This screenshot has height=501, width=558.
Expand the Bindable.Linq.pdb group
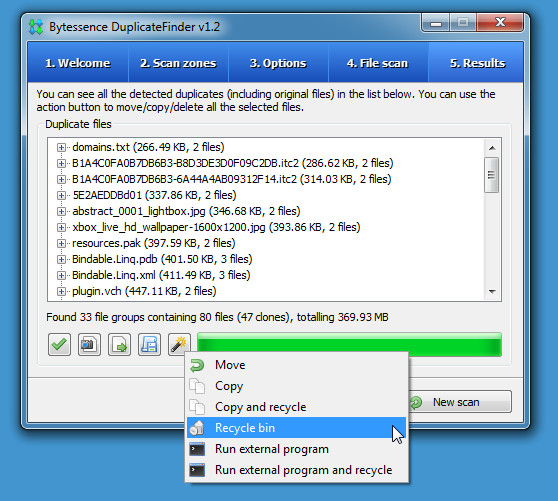[61, 259]
